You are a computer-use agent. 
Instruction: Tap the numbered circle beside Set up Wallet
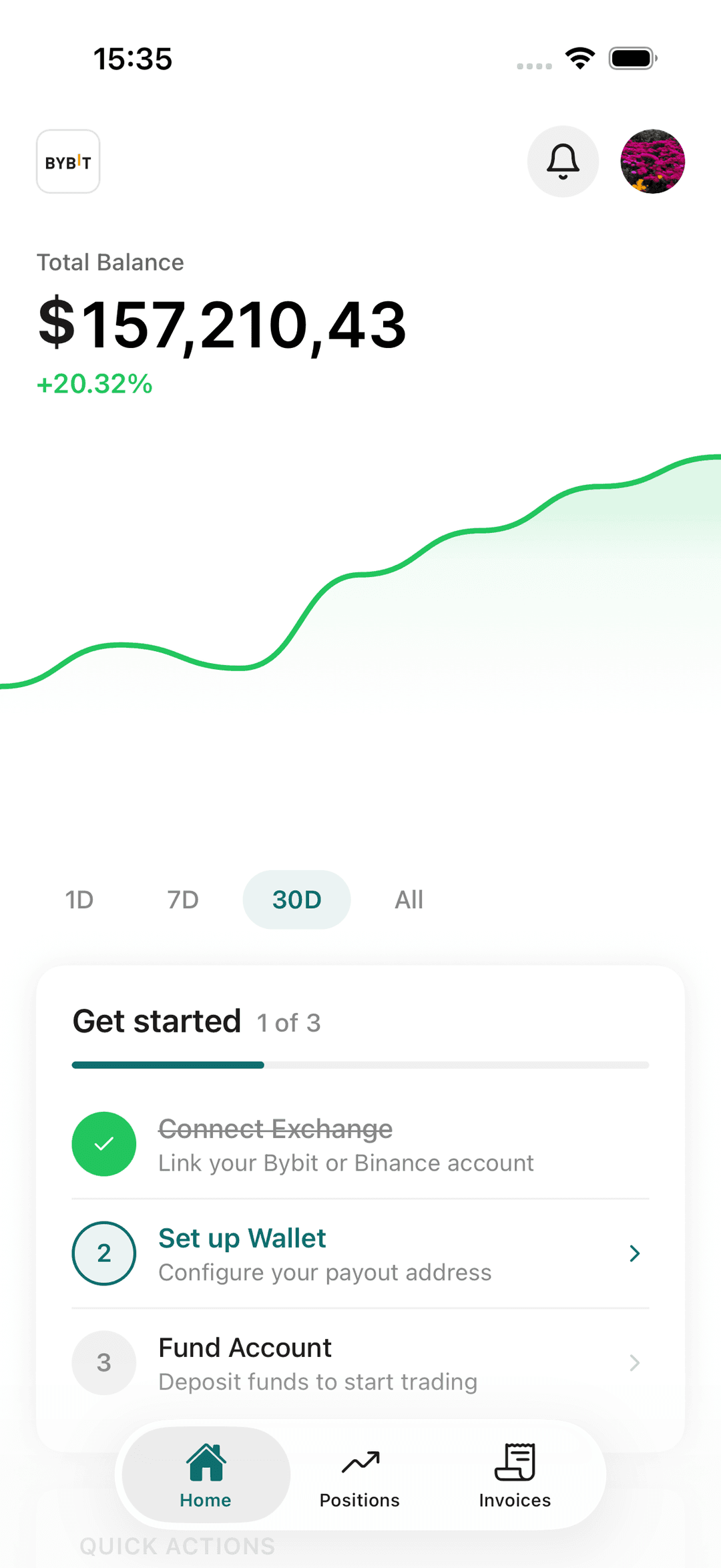pyautogui.click(x=104, y=1253)
